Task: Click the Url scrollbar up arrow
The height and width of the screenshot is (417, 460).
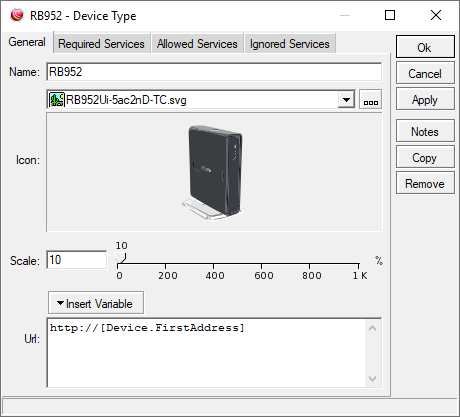Action: (373, 328)
